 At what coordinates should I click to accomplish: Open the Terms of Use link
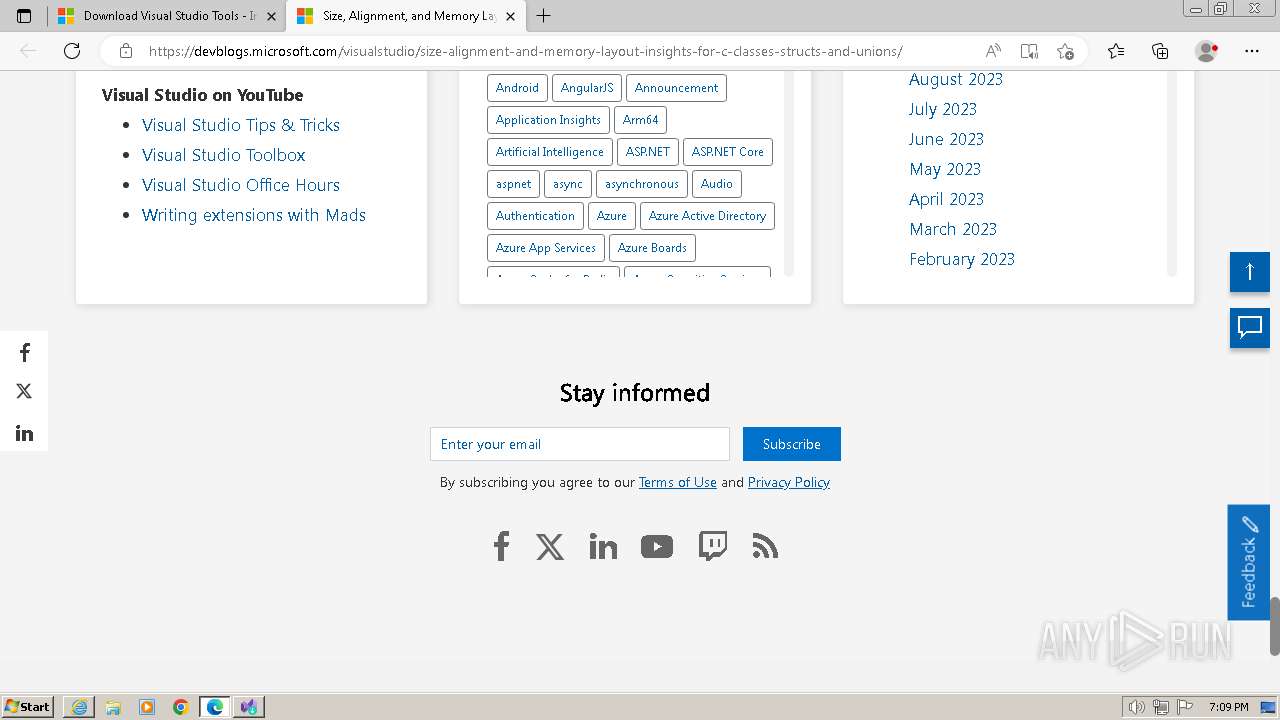(678, 482)
